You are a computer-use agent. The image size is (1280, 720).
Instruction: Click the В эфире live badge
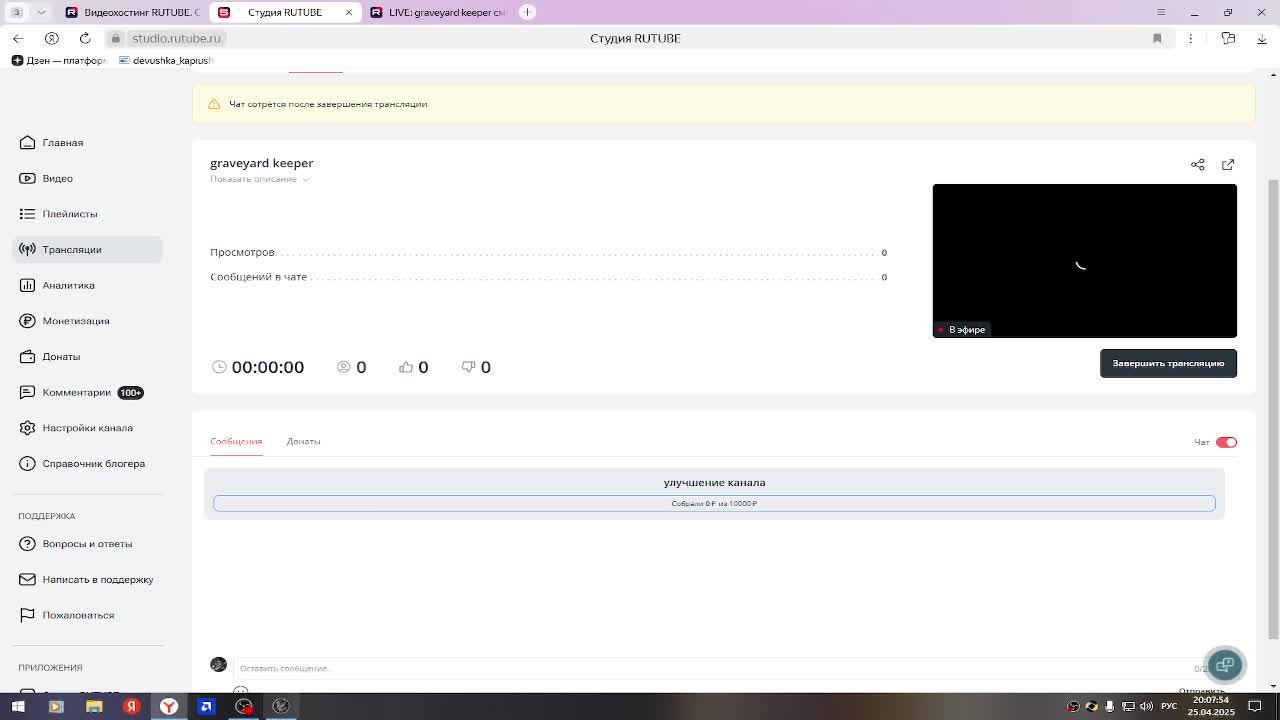(x=962, y=329)
